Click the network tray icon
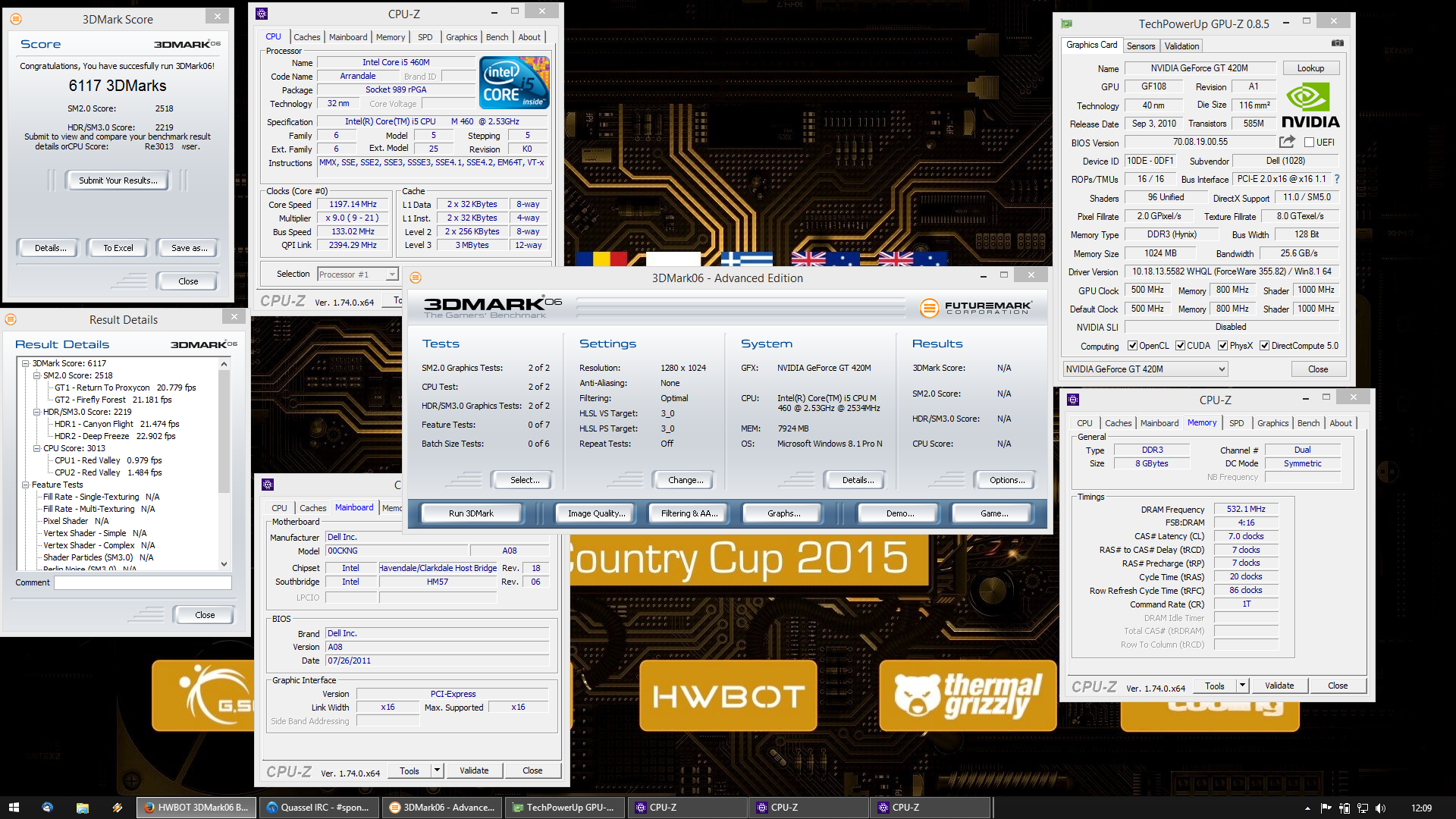The width and height of the screenshot is (1456, 819). 1363,808
